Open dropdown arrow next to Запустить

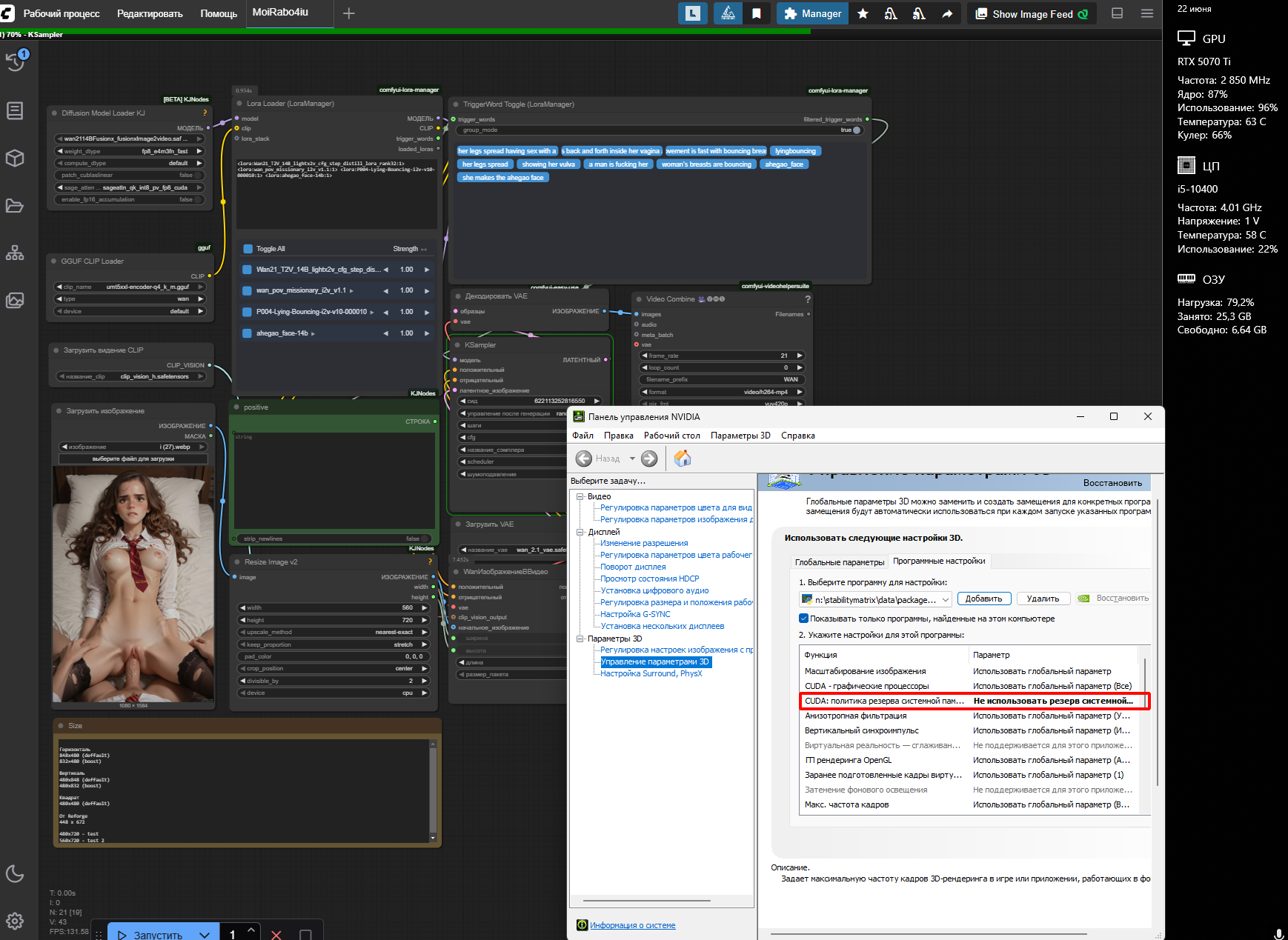pyautogui.click(x=205, y=935)
